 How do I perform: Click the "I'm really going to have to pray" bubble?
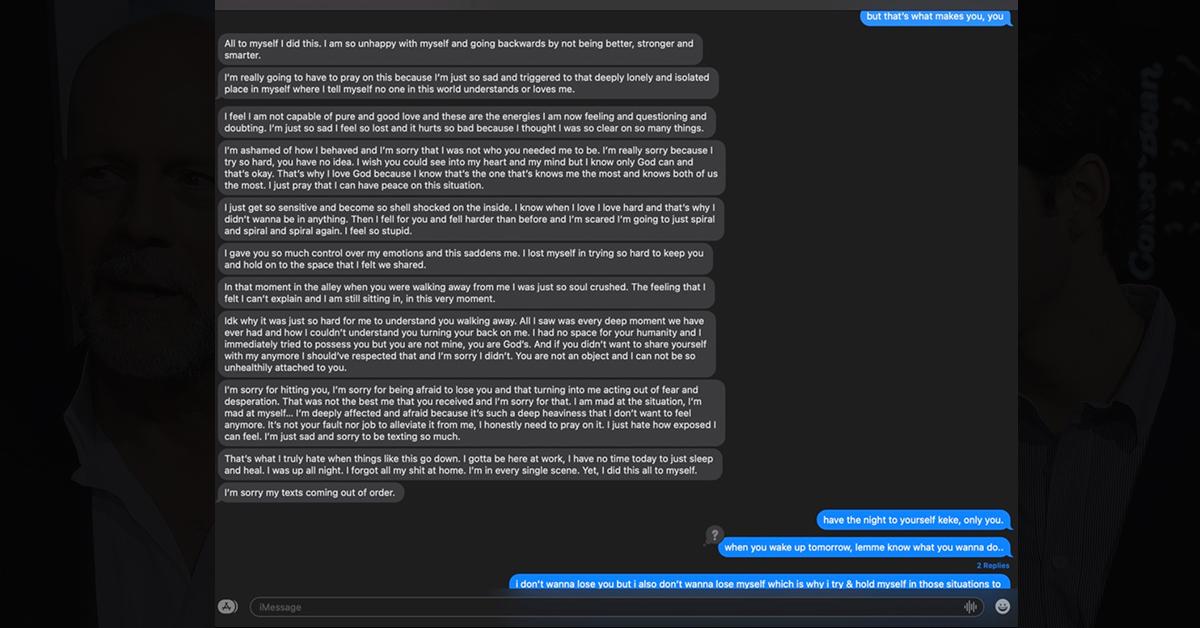(467, 83)
